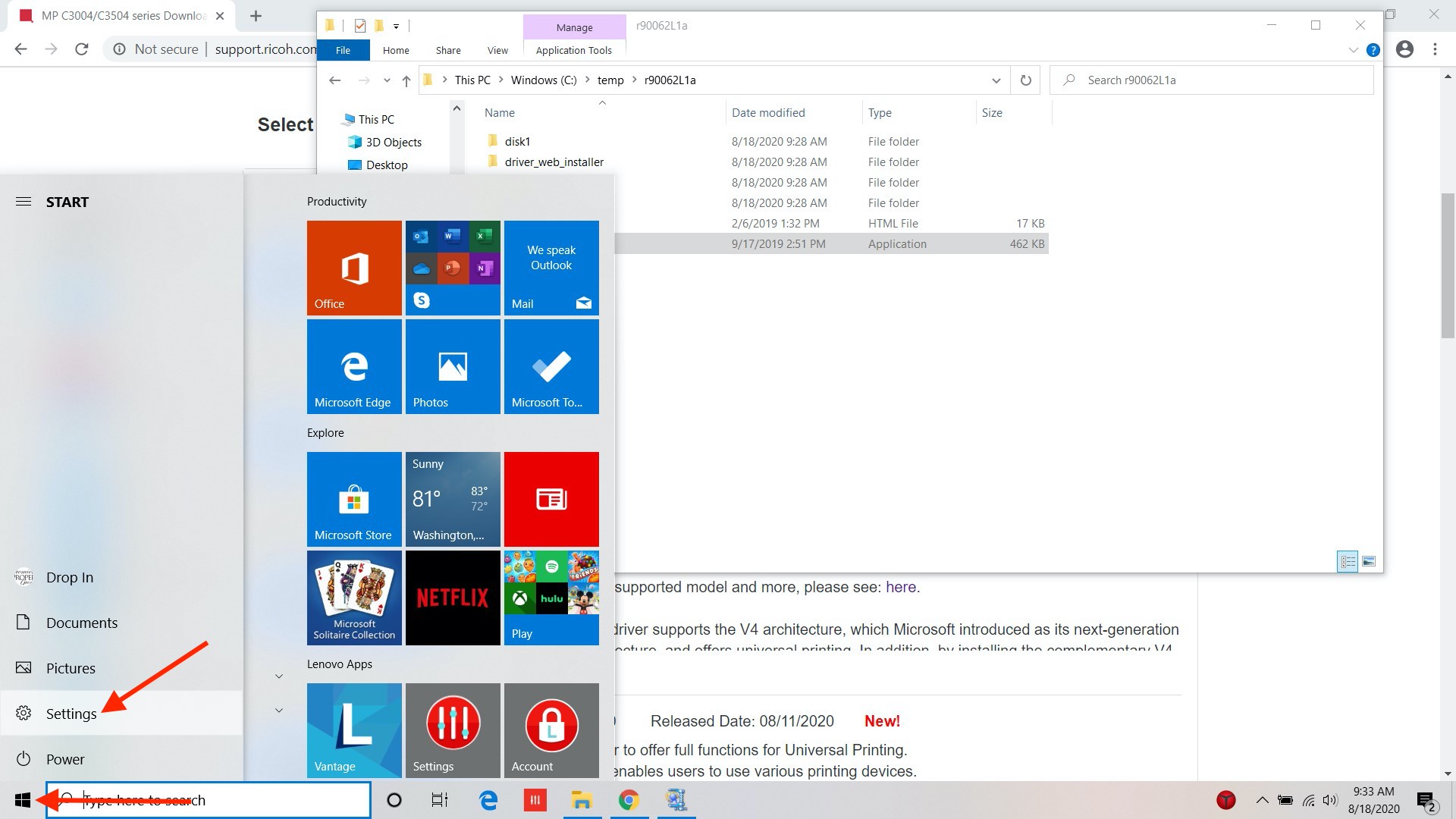Open the Lenovo Account tile
Viewport: 1456px width, 819px height.
(551, 730)
